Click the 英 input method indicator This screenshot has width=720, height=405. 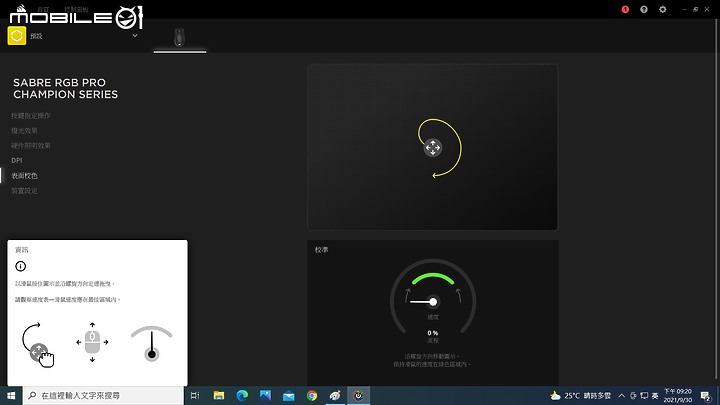click(x=655, y=395)
